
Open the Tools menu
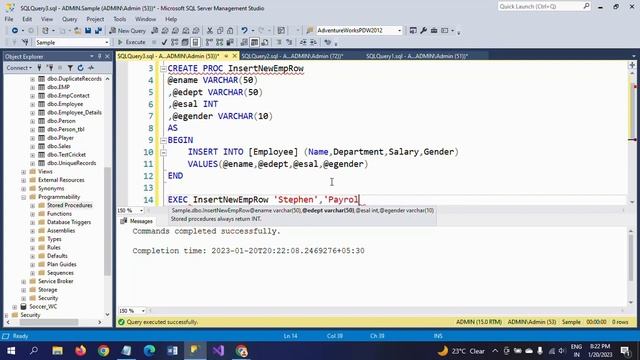click(x=120, y=19)
